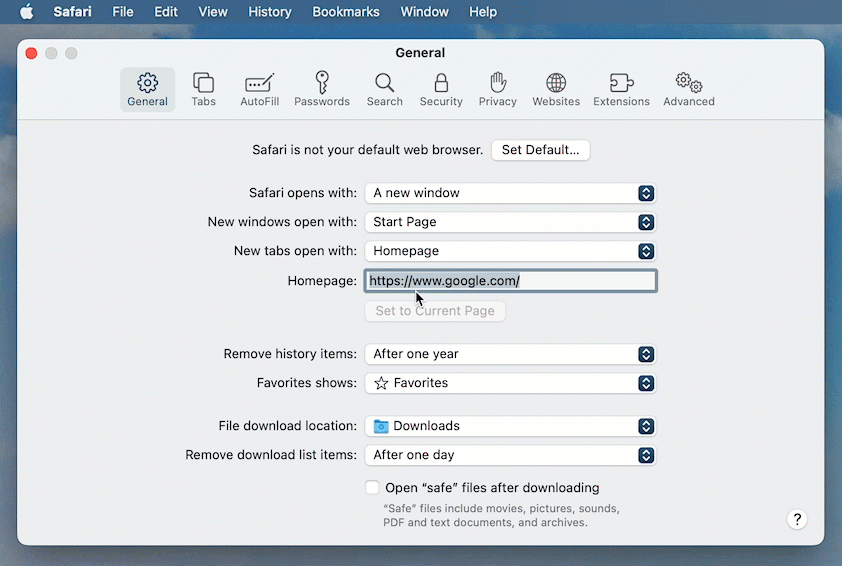Viewport: 842px width, 566px height.
Task: Open the Help menu
Action: click(x=483, y=11)
